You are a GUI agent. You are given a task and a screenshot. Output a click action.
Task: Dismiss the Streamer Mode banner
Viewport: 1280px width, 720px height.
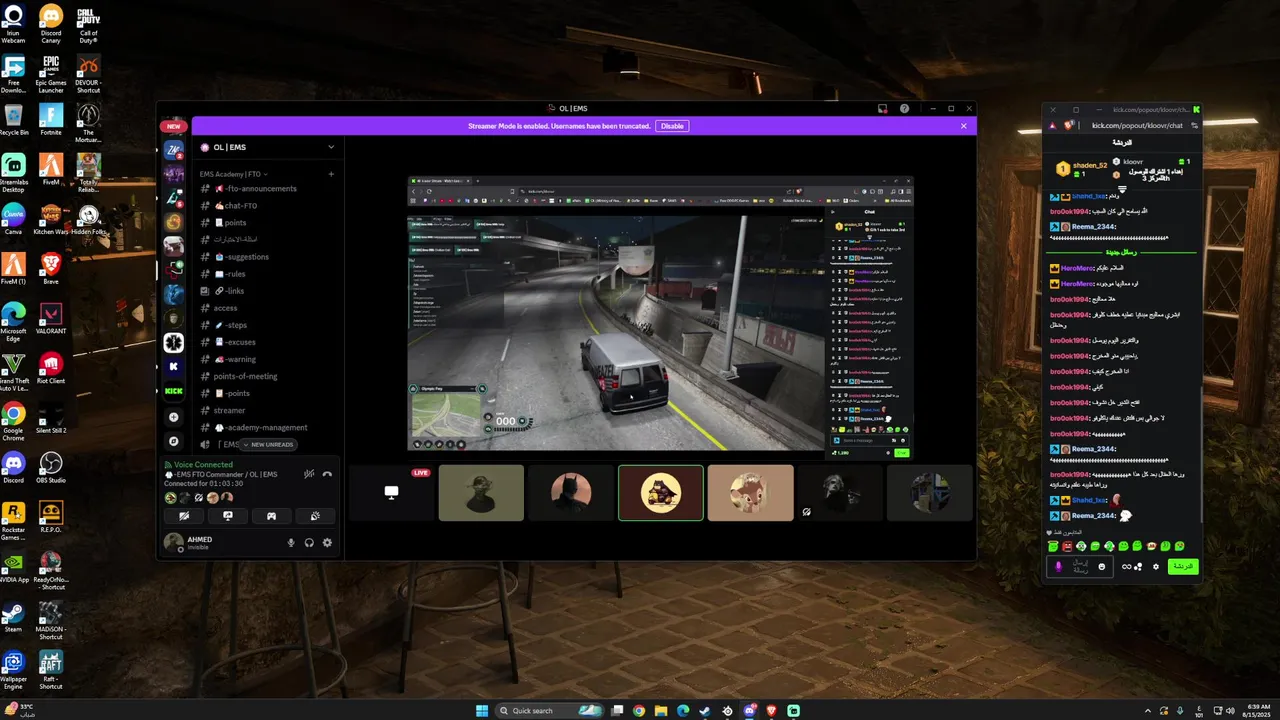964,126
